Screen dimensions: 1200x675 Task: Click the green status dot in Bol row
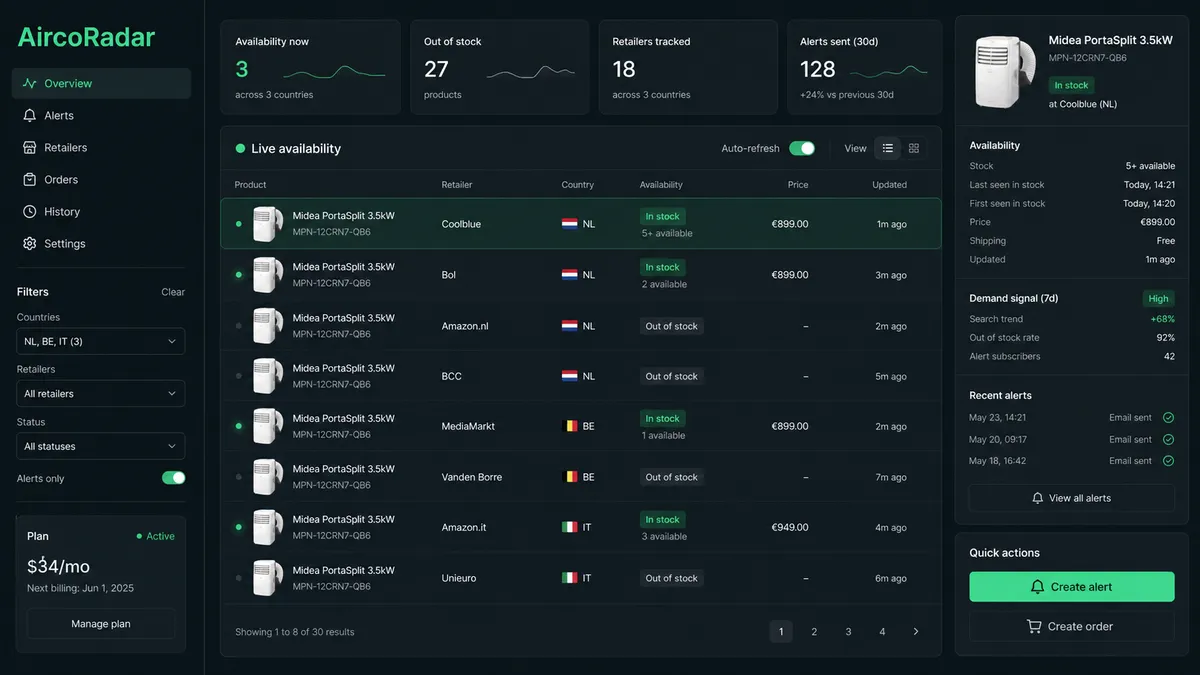coord(238,274)
